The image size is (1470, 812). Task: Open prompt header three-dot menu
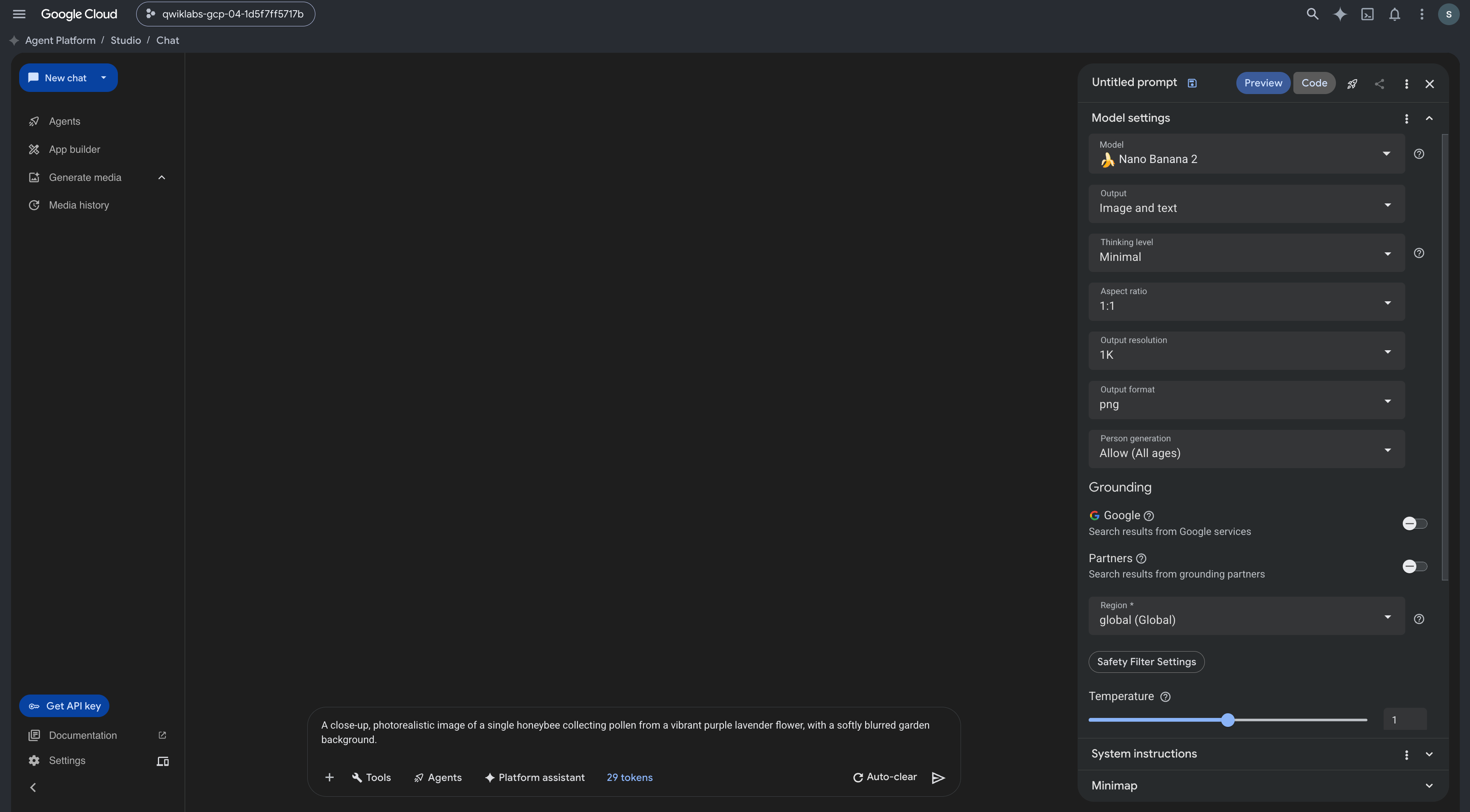[x=1407, y=84]
